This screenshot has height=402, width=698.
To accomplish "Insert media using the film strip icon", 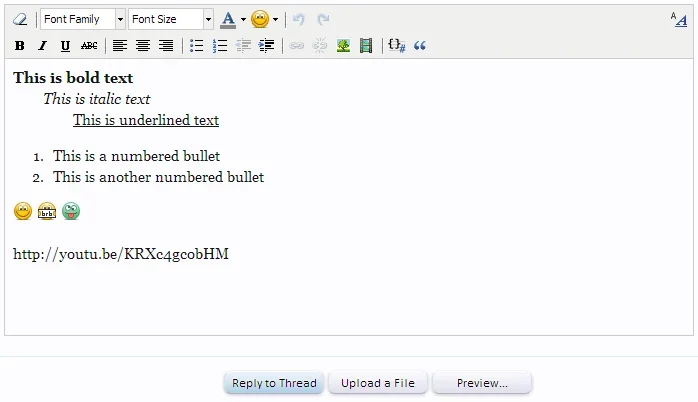I will pos(366,45).
